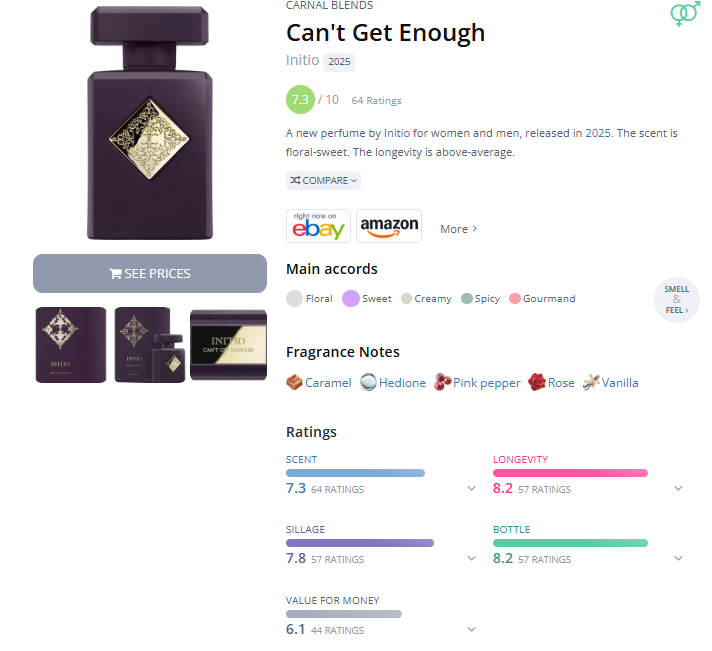Click the Vanilla note icon
This screenshot has width=712, height=651.
[x=590, y=382]
